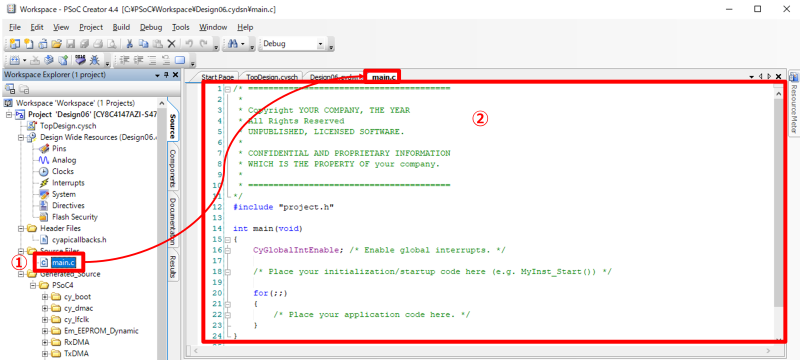800x360 pixels.
Task: Click the Save All icon
Action: tap(84, 44)
